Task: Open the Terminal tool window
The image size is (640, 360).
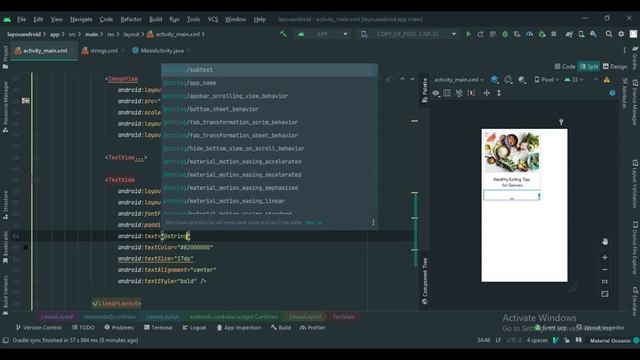Action: 158,327
